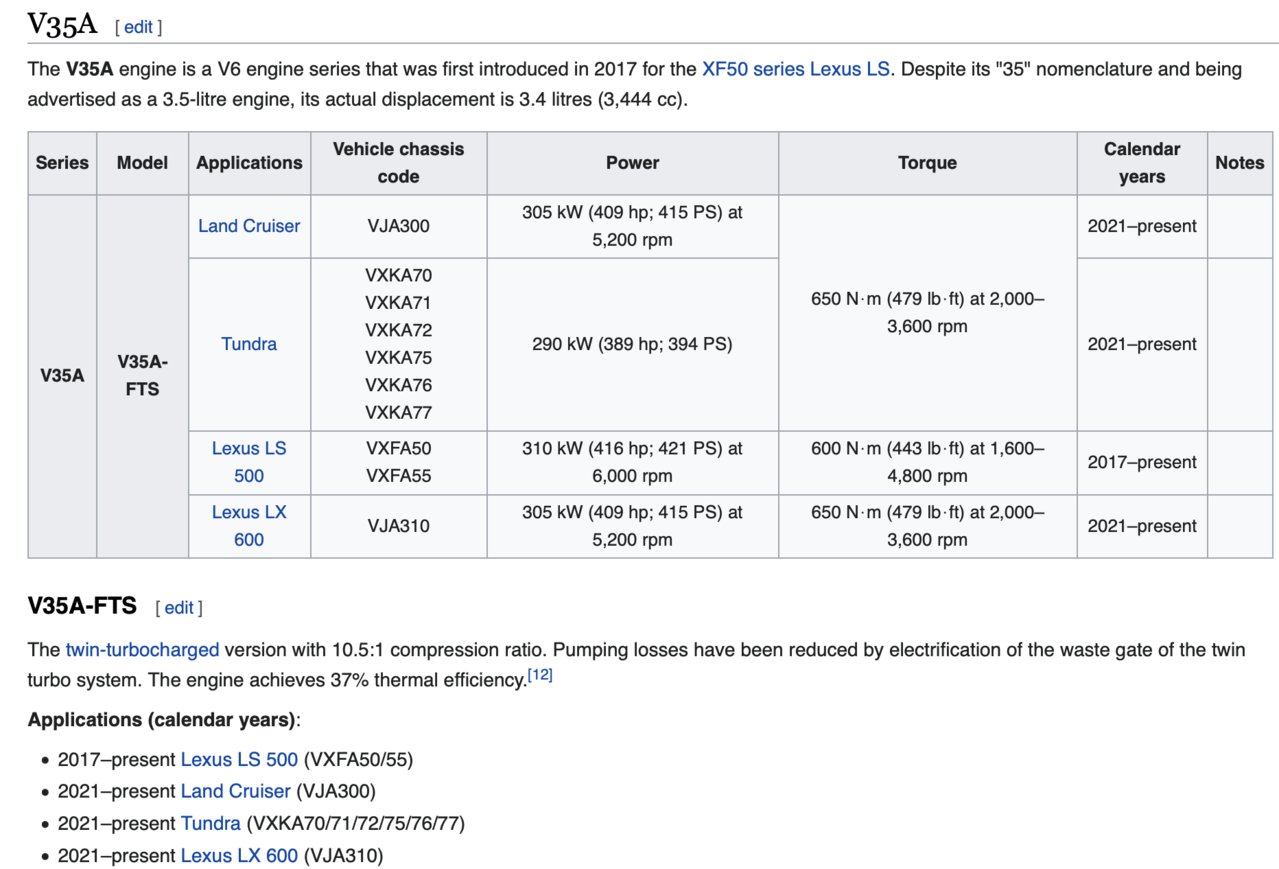Image resolution: width=1279 pixels, height=869 pixels.
Task: Click the Model column header
Action: coord(142,163)
